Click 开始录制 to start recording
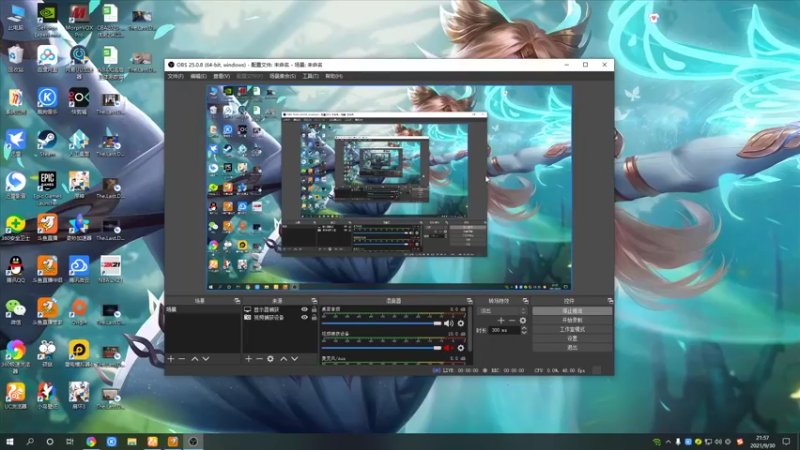Image resolution: width=800 pixels, height=450 pixels. click(x=572, y=320)
